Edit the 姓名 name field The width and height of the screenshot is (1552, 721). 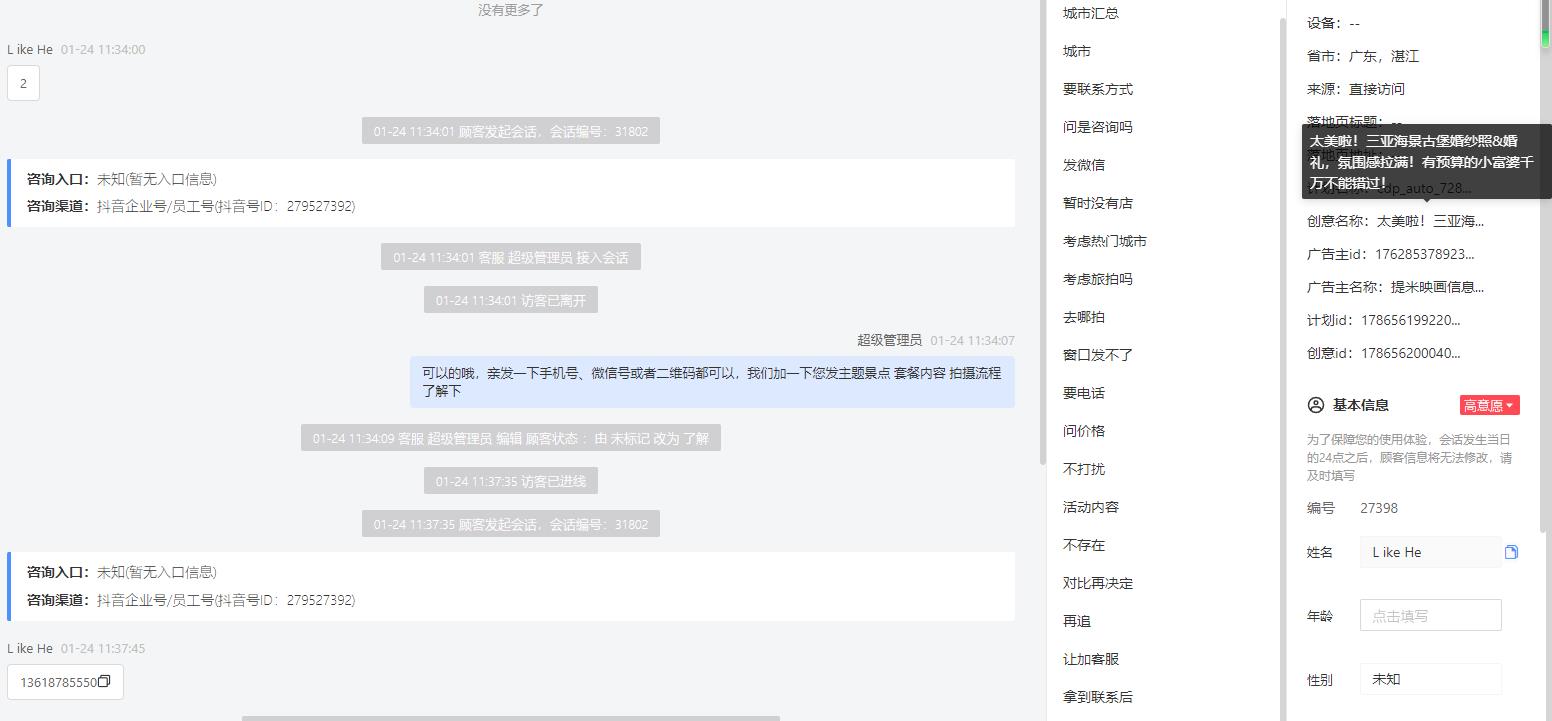pos(1430,552)
